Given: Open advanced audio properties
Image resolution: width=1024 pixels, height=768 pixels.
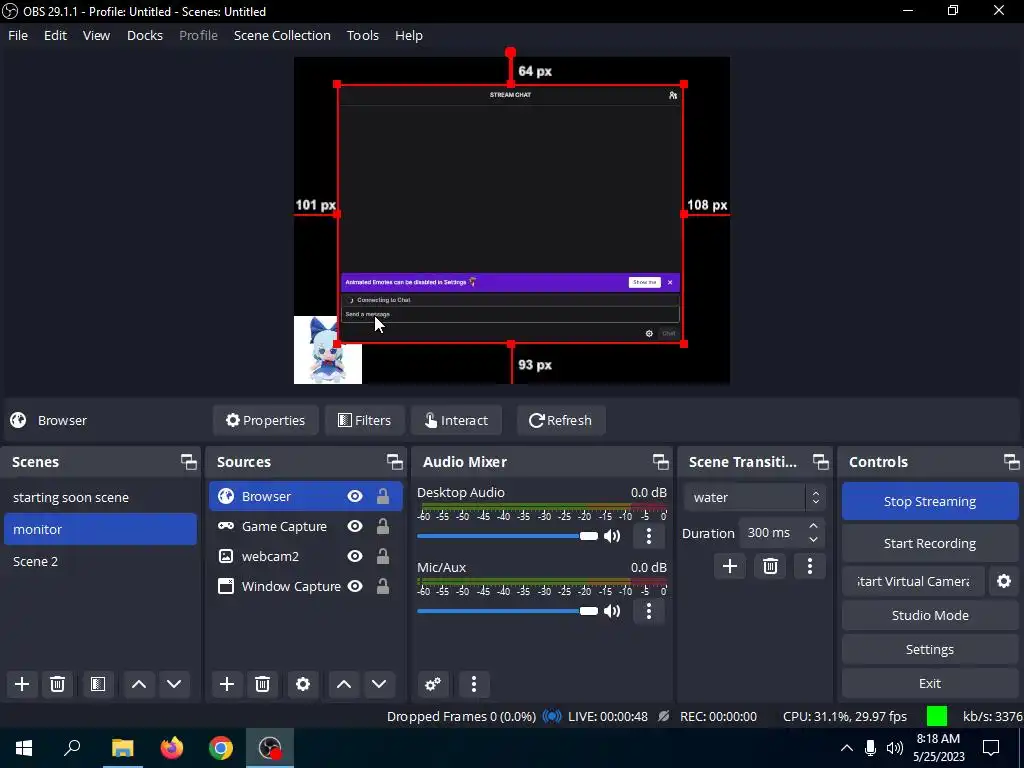Looking at the screenshot, I should point(432,684).
